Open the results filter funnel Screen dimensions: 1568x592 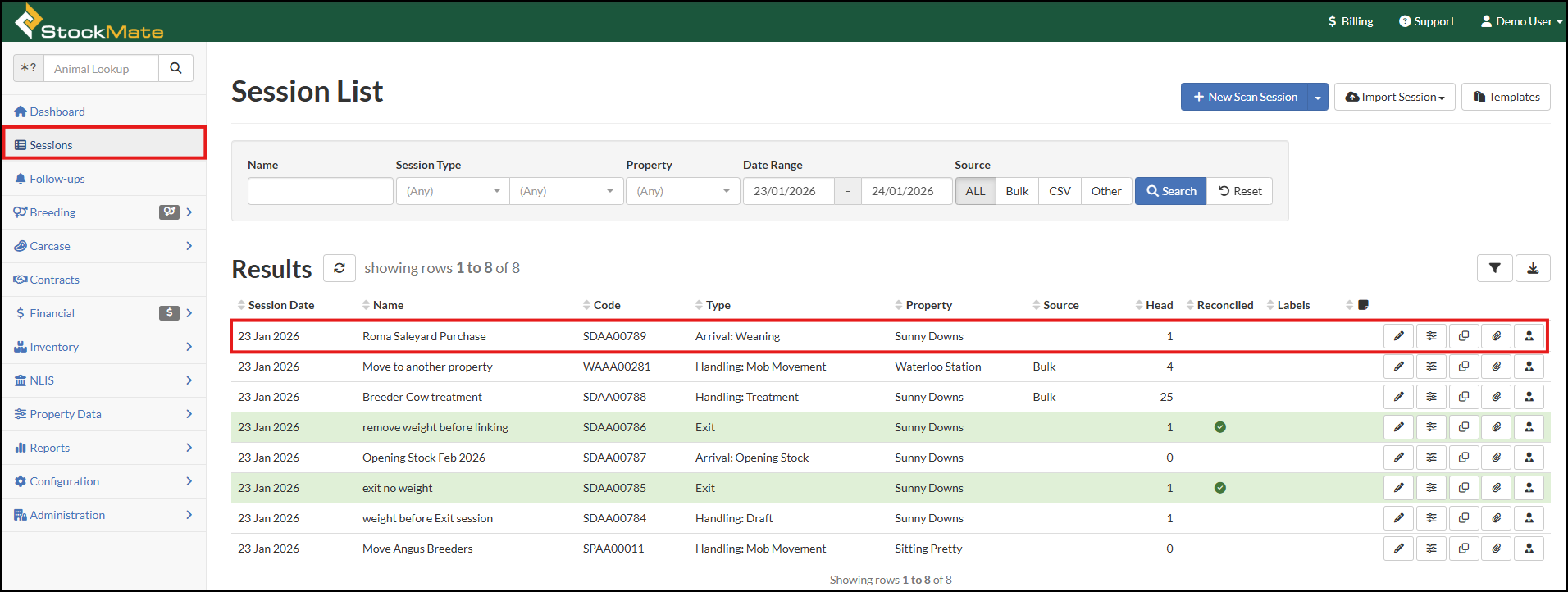point(1494,268)
